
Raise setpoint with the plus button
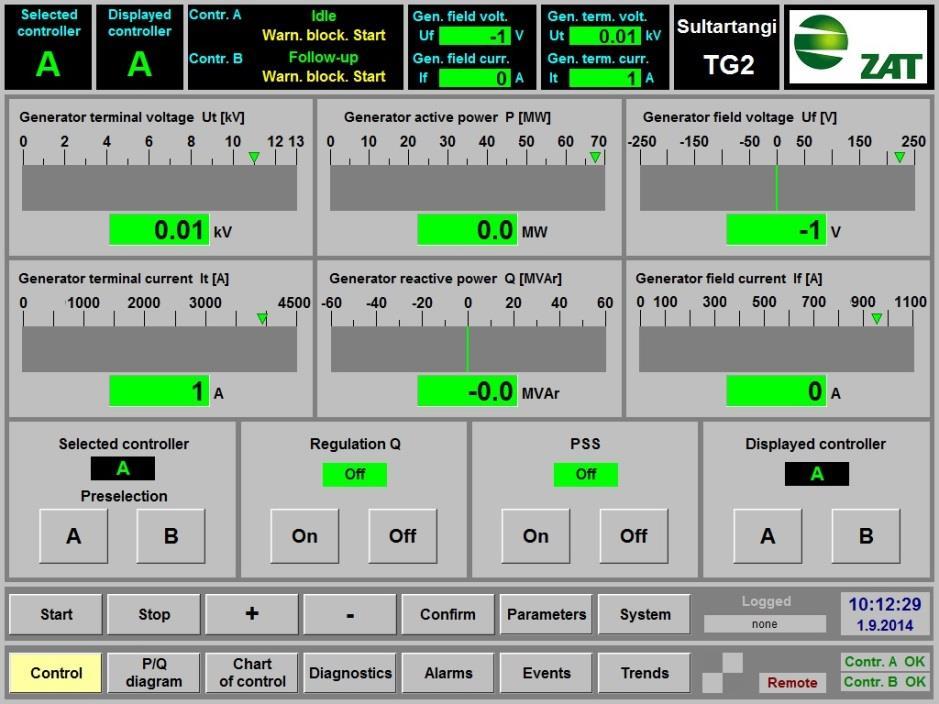tap(252, 614)
